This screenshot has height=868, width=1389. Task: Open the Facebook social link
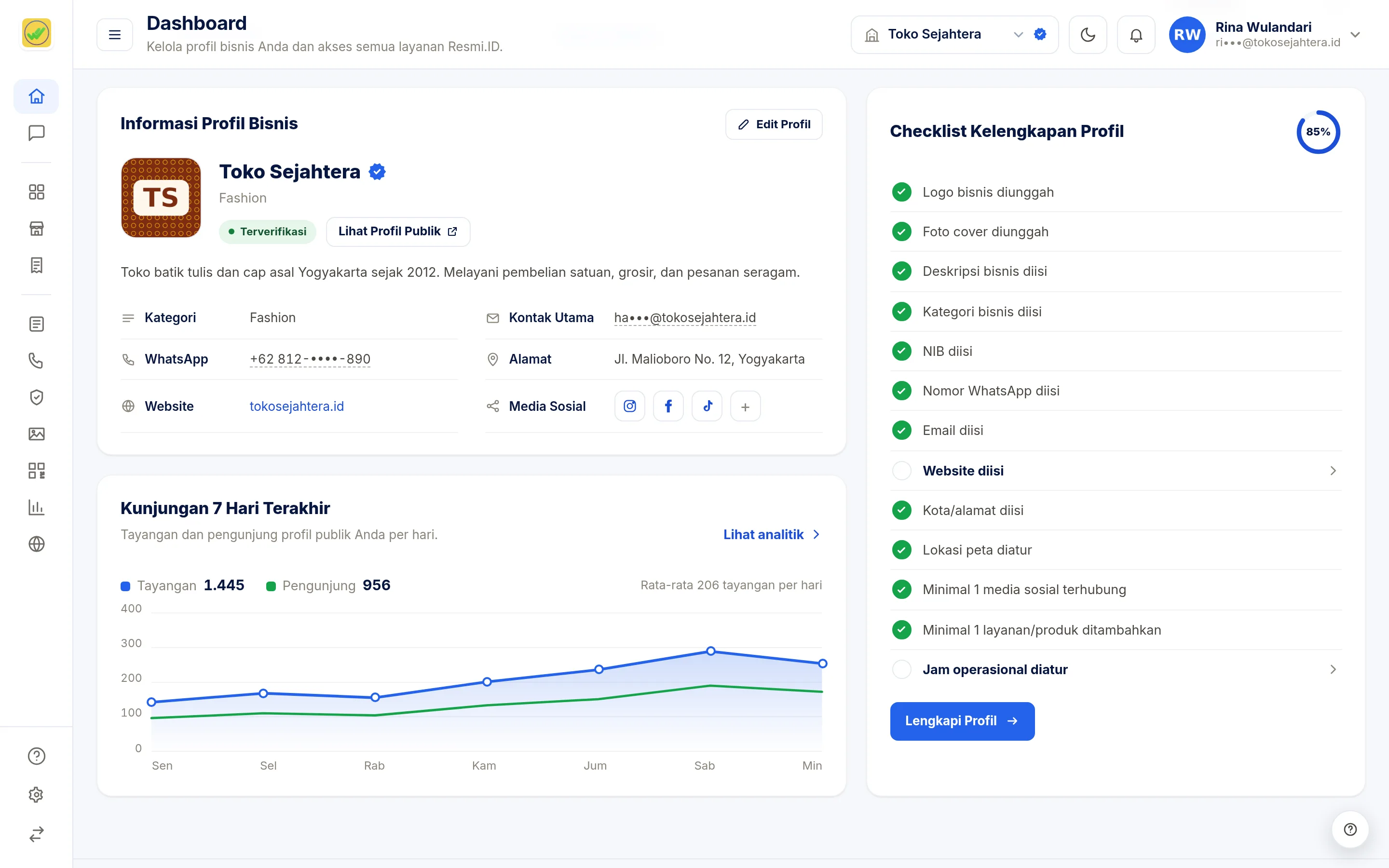(668, 407)
